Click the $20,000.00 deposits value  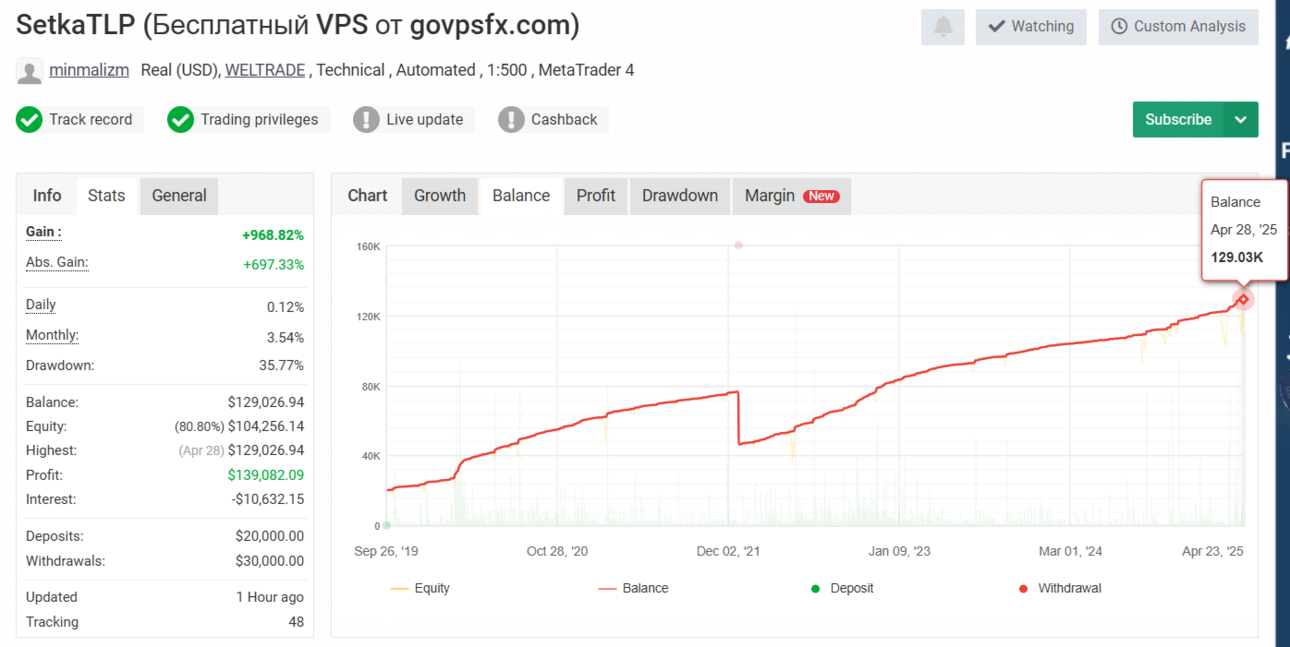269,537
